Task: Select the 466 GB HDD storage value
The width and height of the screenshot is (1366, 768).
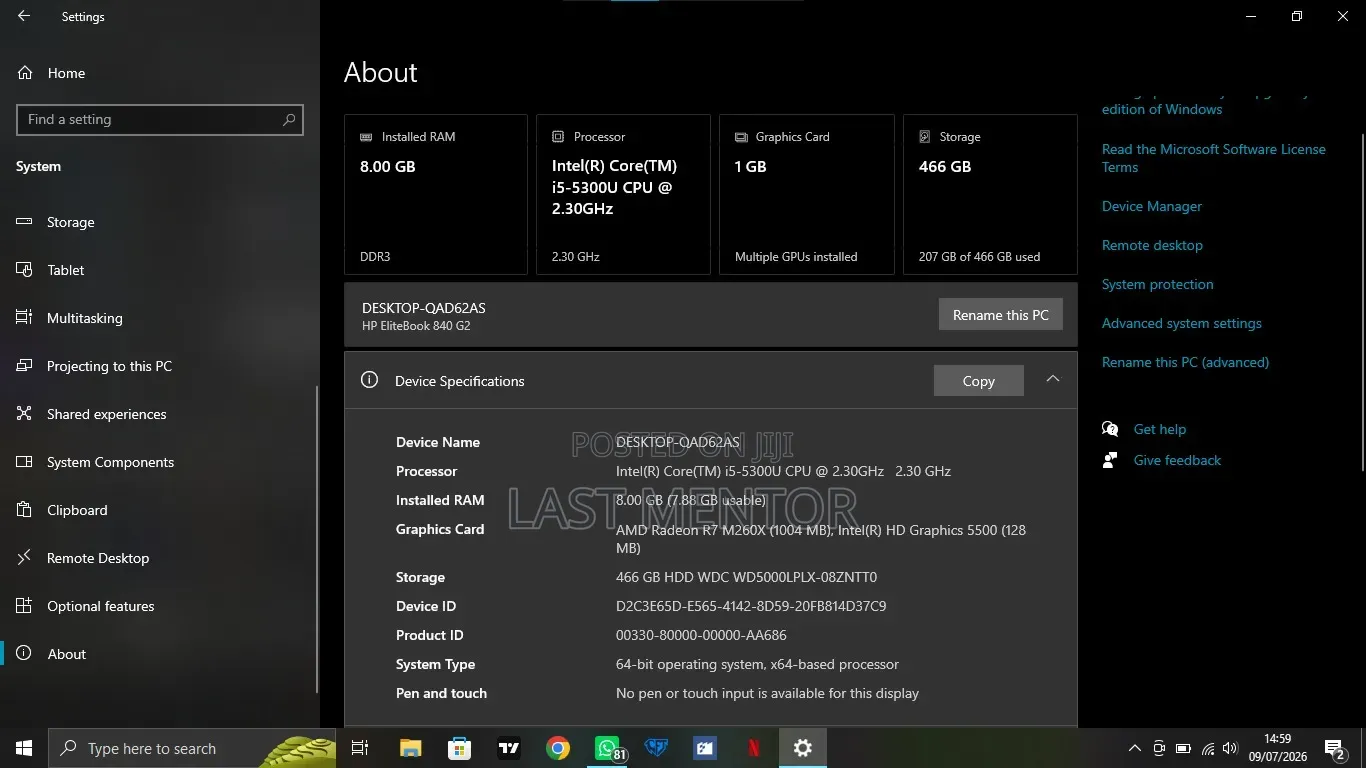Action: coord(746,577)
